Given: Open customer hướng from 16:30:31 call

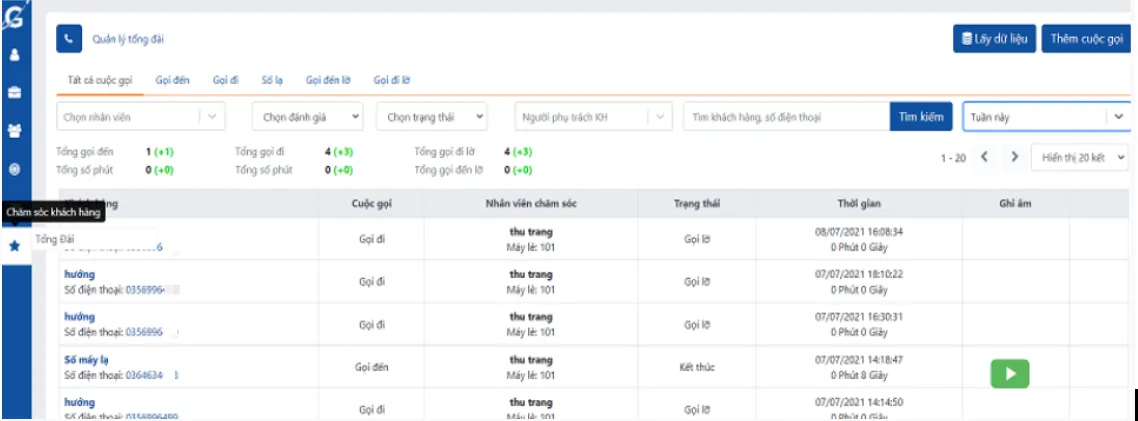Looking at the screenshot, I should click(x=80, y=317).
